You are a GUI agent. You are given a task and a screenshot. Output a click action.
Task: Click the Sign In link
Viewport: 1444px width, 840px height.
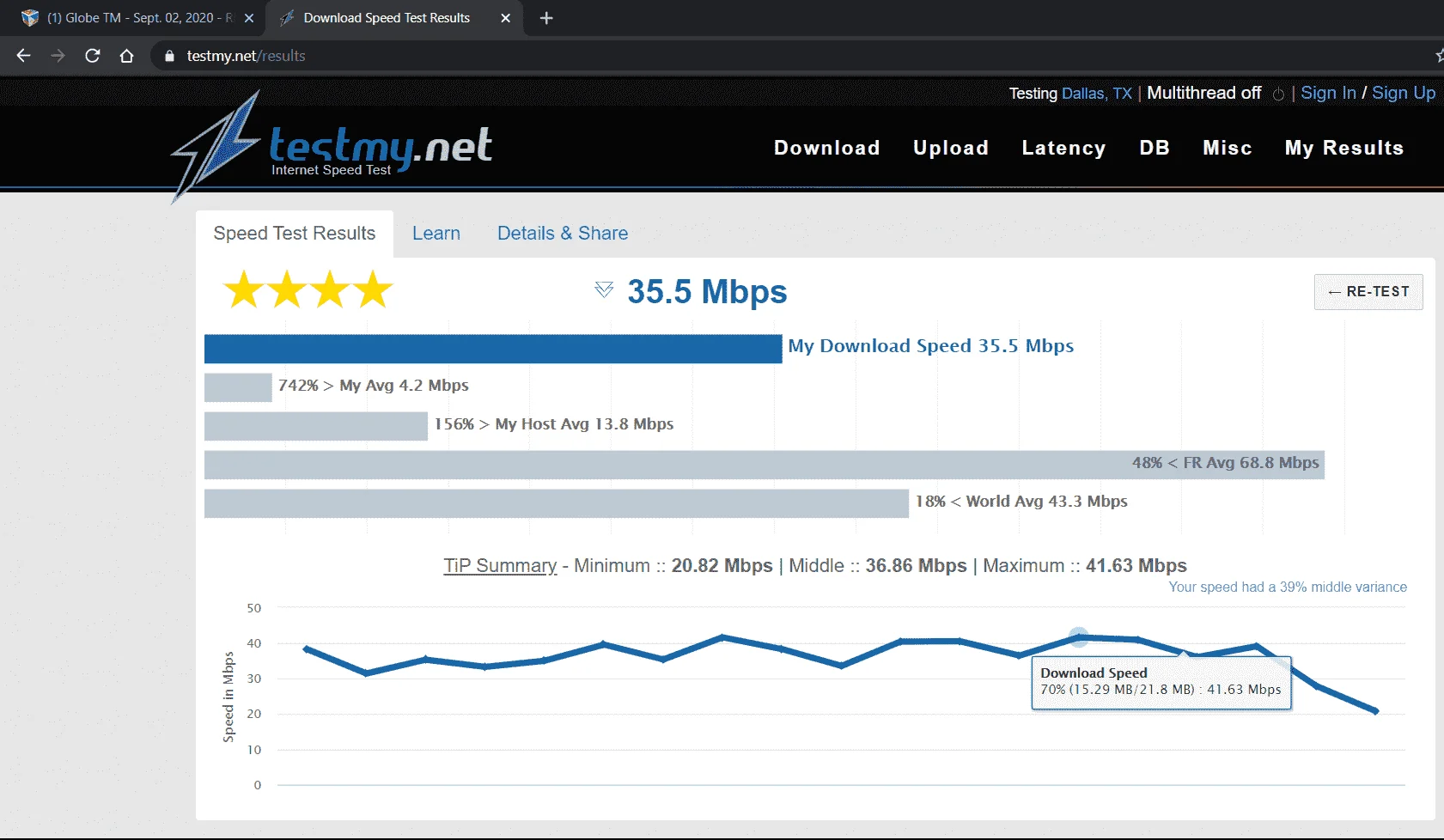1328,93
